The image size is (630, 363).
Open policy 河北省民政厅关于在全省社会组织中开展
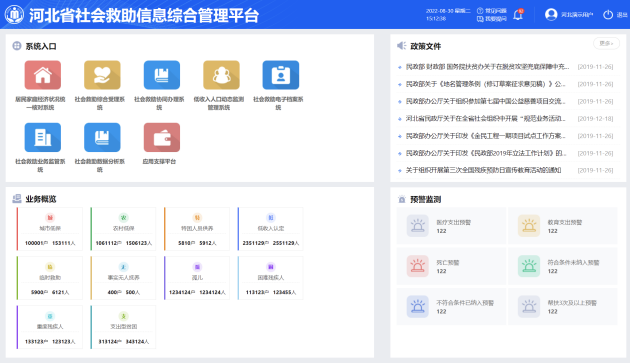485,119
